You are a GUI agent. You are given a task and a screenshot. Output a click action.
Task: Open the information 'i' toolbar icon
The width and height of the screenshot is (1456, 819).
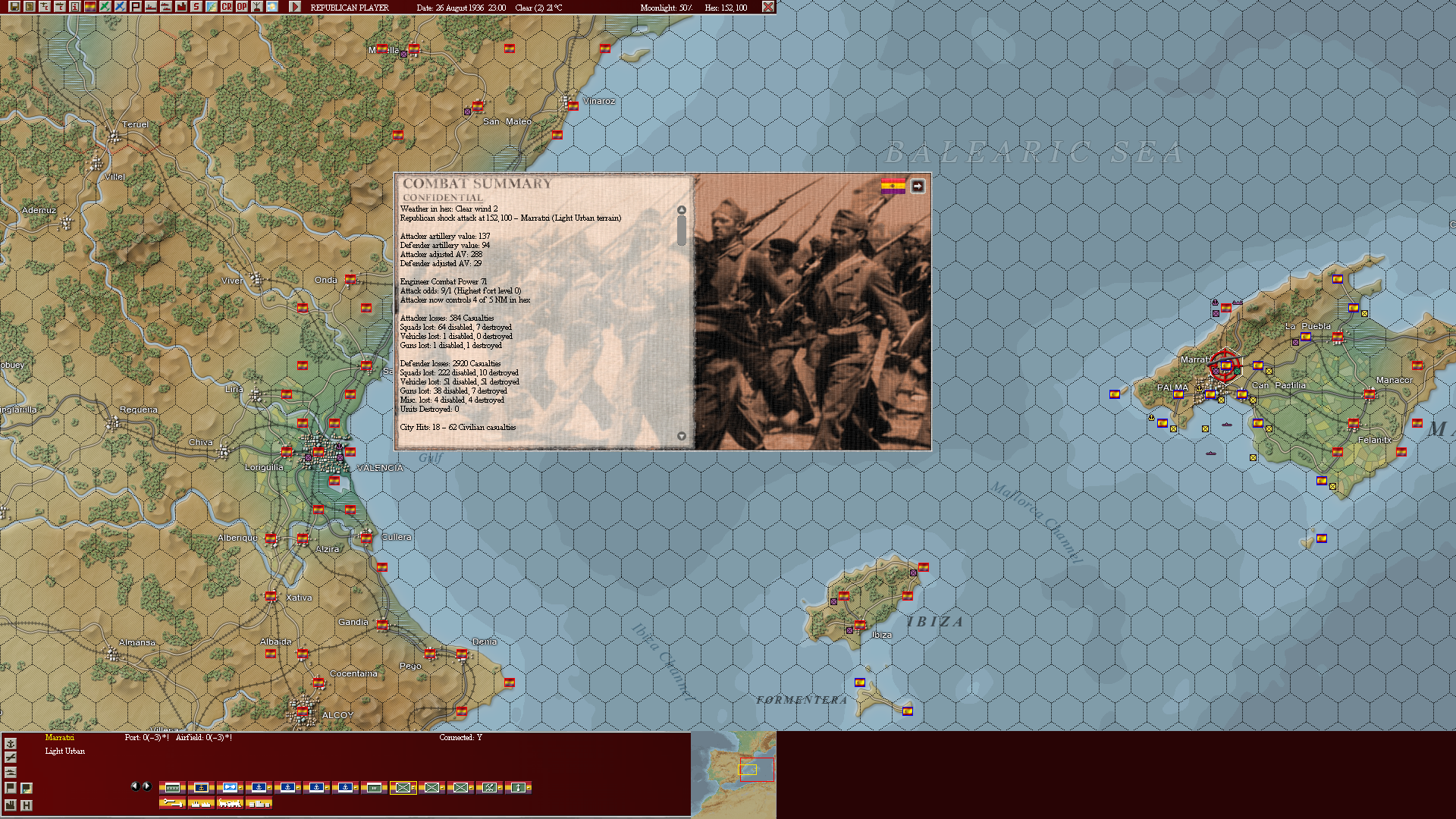point(74,6)
